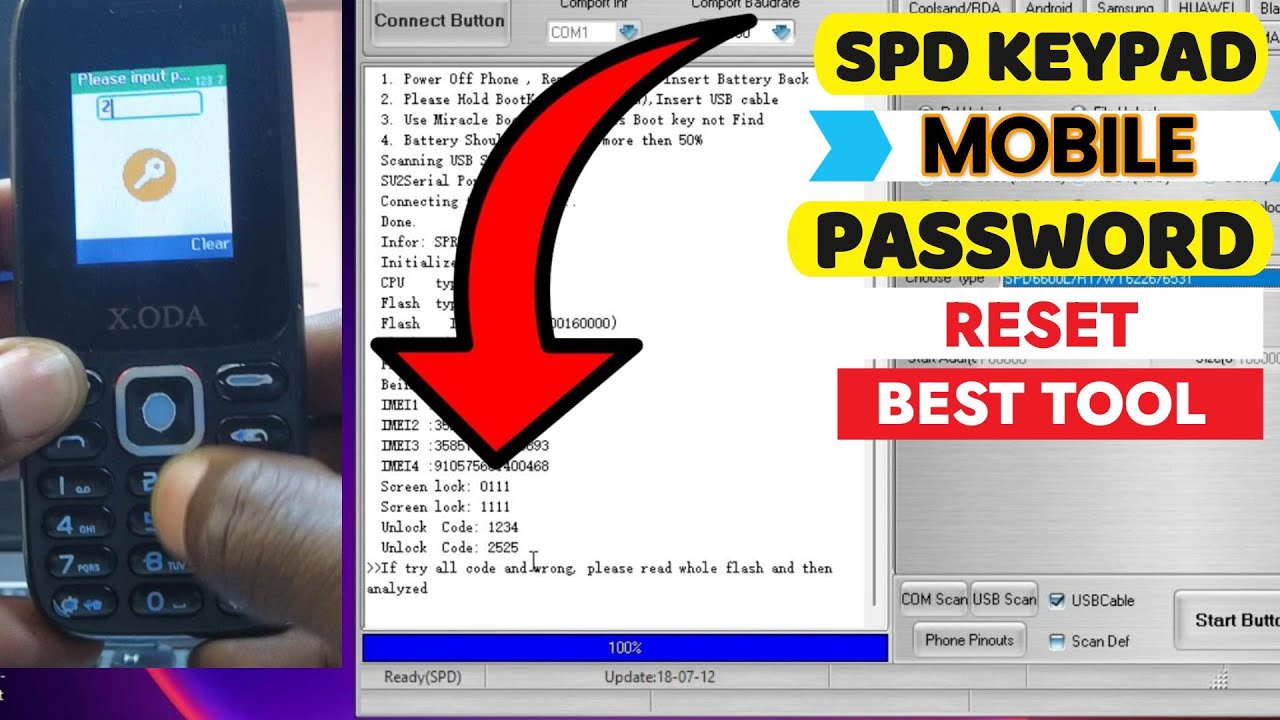This screenshot has width=1280, height=720.
Task: Click the 100% progress bar
Action: (x=625, y=647)
